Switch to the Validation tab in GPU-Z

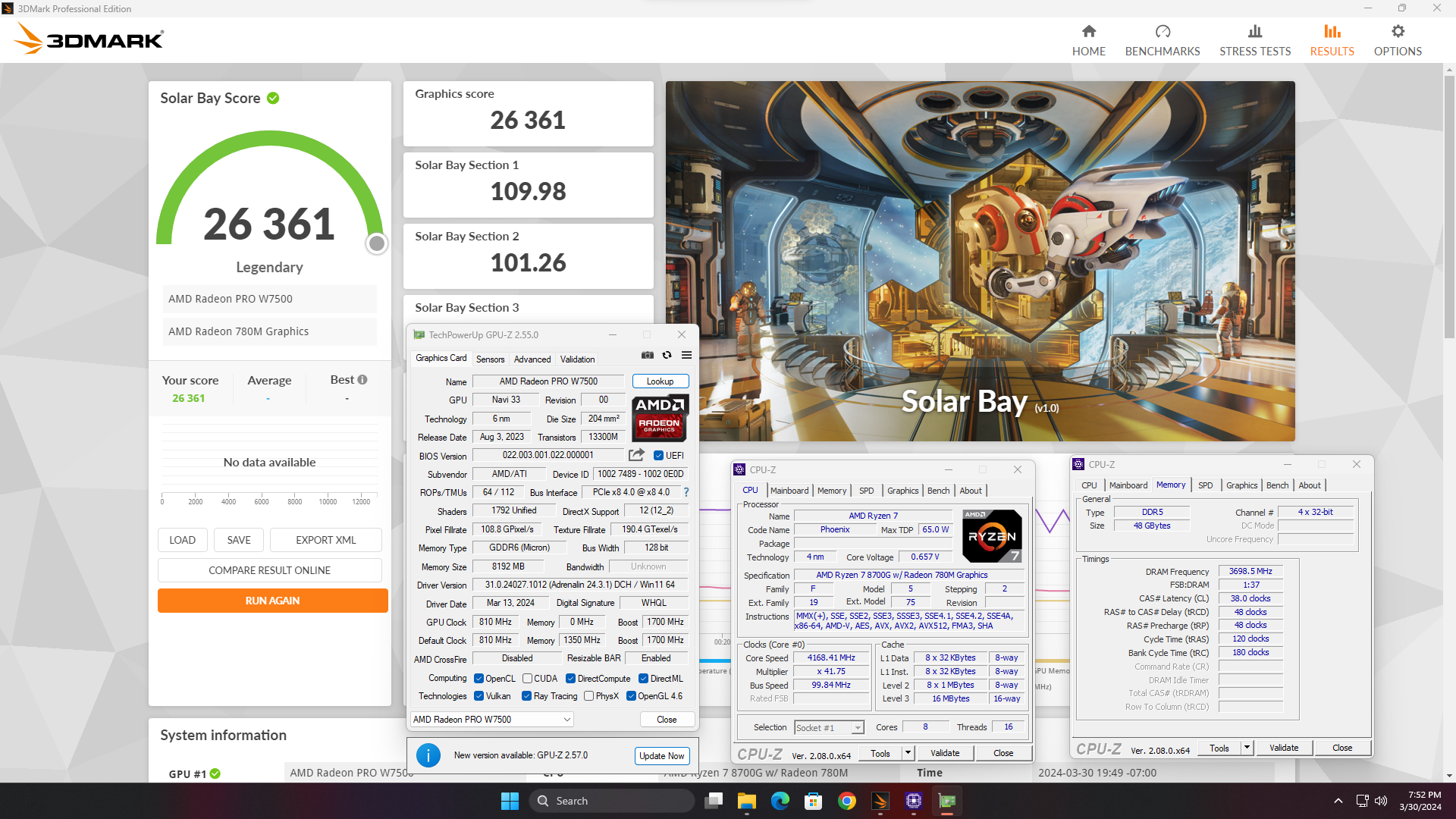tap(577, 359)
